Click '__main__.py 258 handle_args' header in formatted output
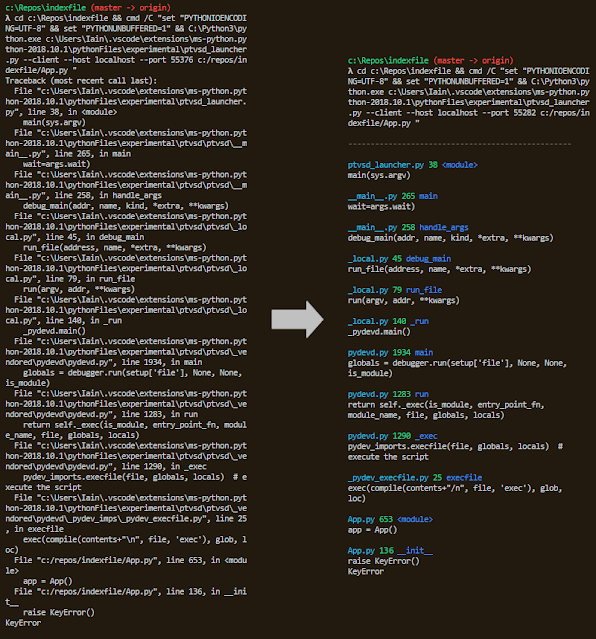The image size is (596, 639). 408,227
